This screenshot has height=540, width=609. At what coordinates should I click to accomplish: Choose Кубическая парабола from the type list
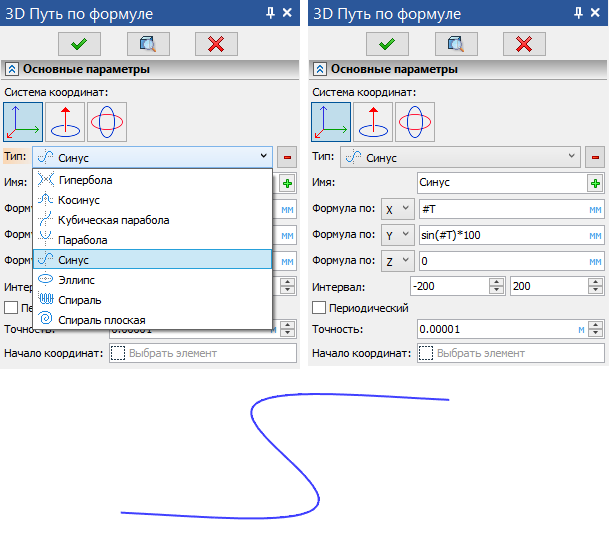113,220
